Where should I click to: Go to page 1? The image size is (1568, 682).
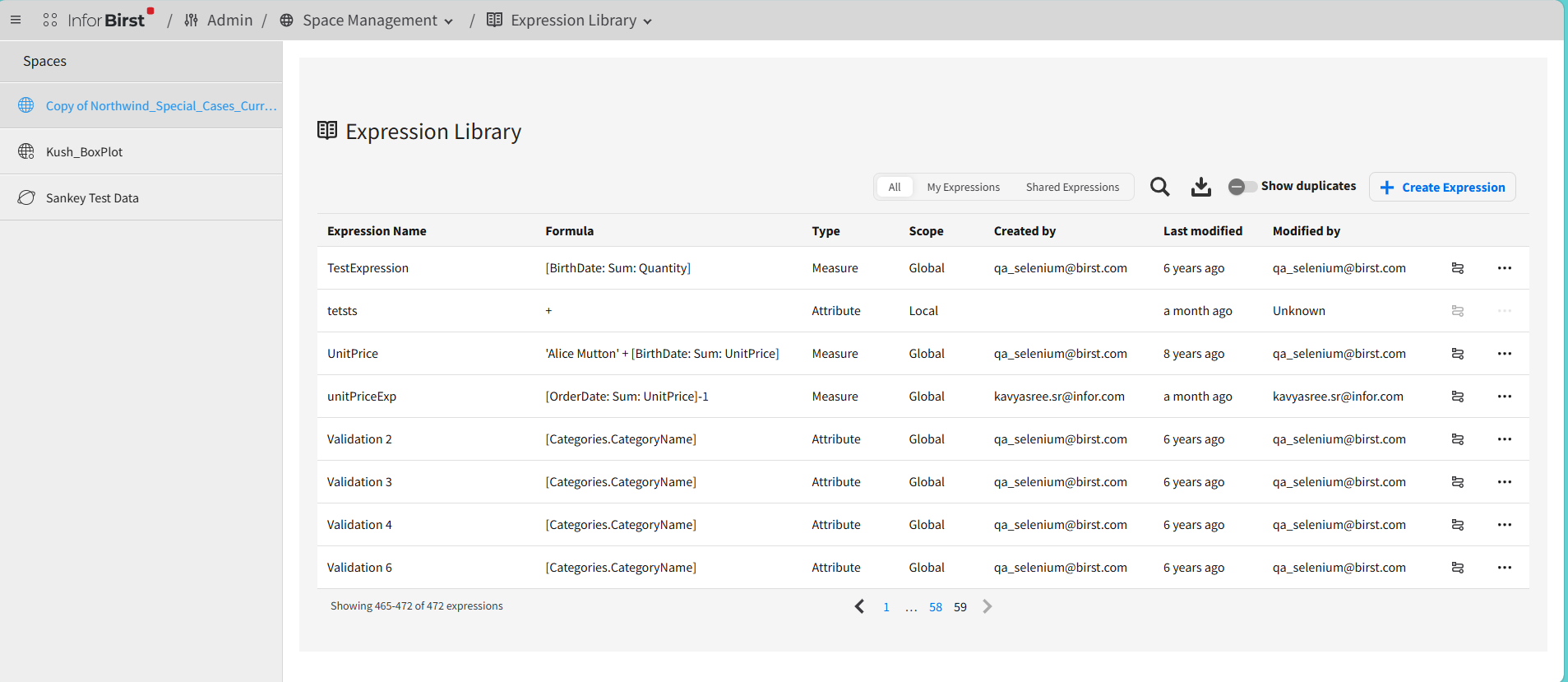coord(886,607)
